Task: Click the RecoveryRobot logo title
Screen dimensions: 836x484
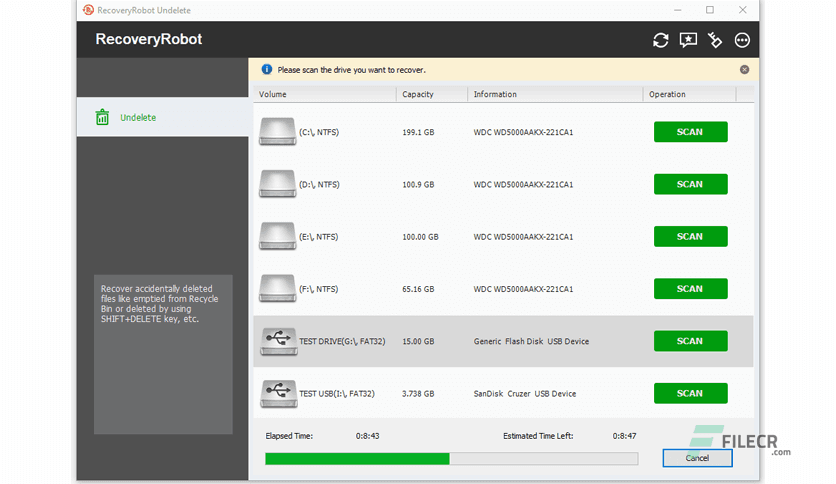Action: click(149, 39)
